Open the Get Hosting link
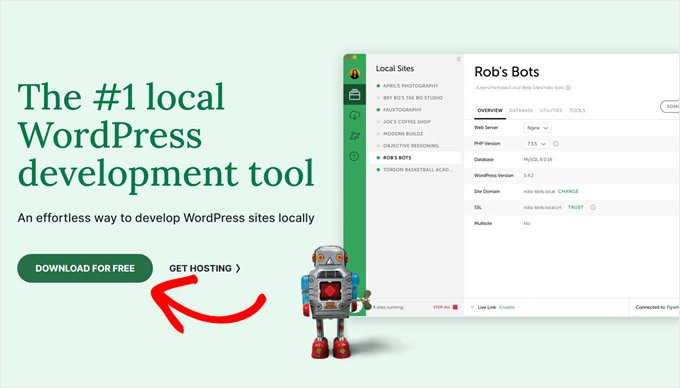The image size is (680, 388). pyautogui.click(x=205, y=268)
